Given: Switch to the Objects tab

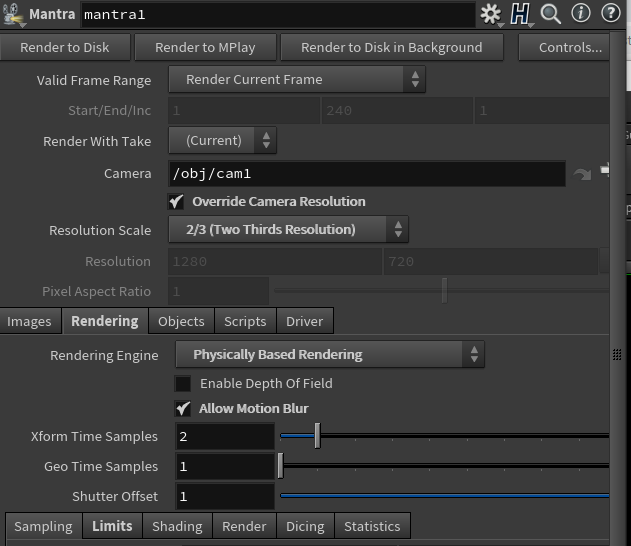Looking at the screenshot, I should [181, 321].
